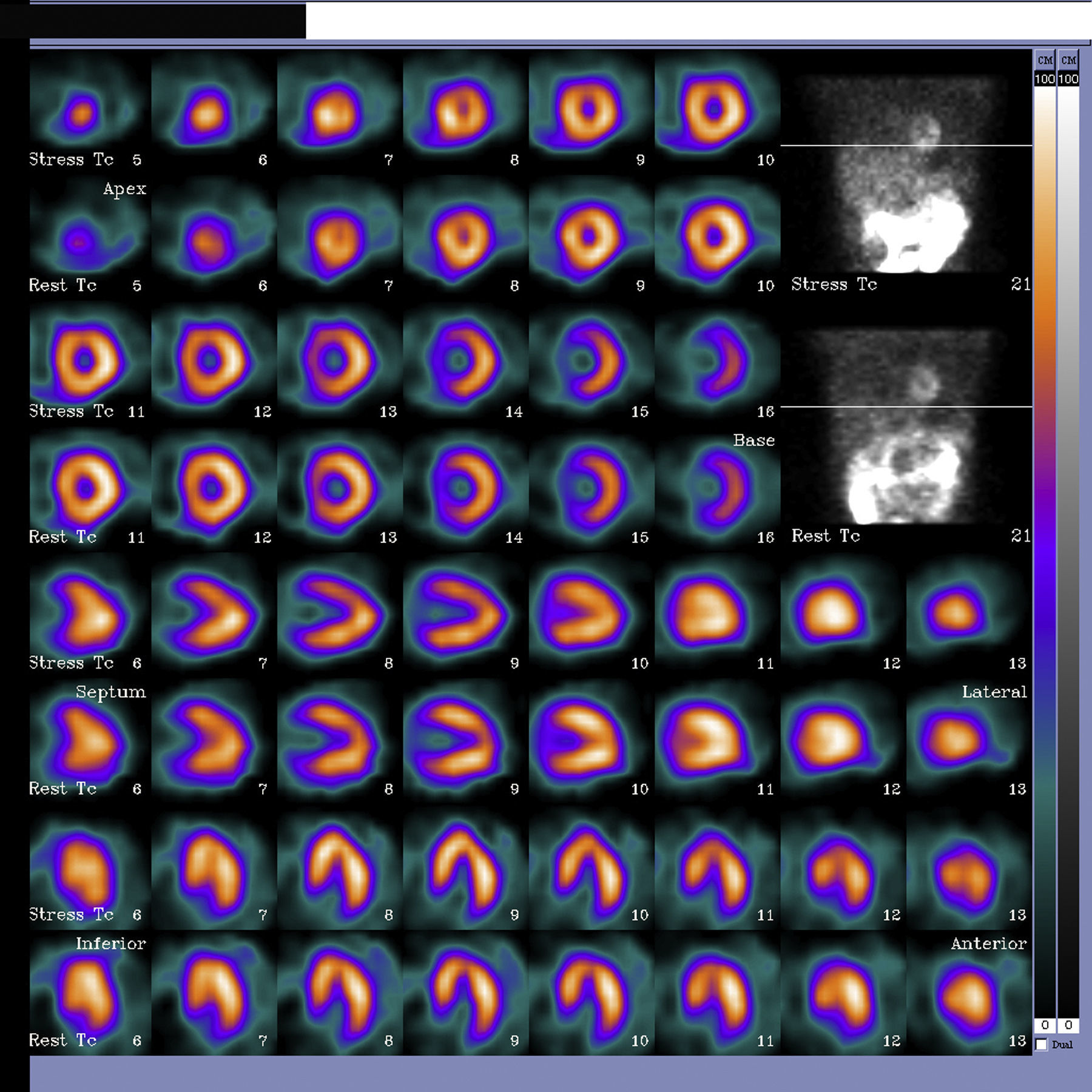Click the left CM color map button
Screen dimensions: 1092x1092
(1044, 60)
